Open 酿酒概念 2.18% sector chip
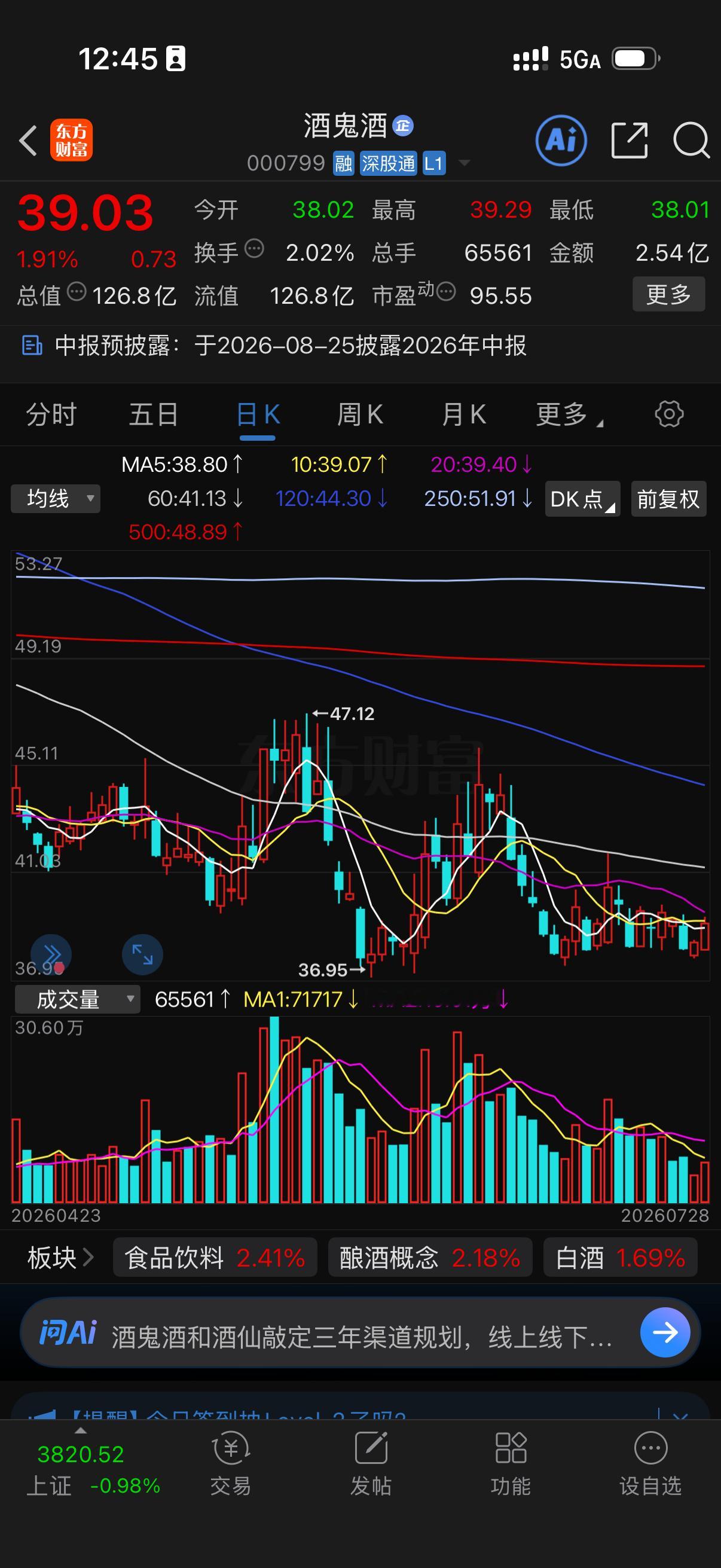The image size is (721, 1568). pos(430,1257)
